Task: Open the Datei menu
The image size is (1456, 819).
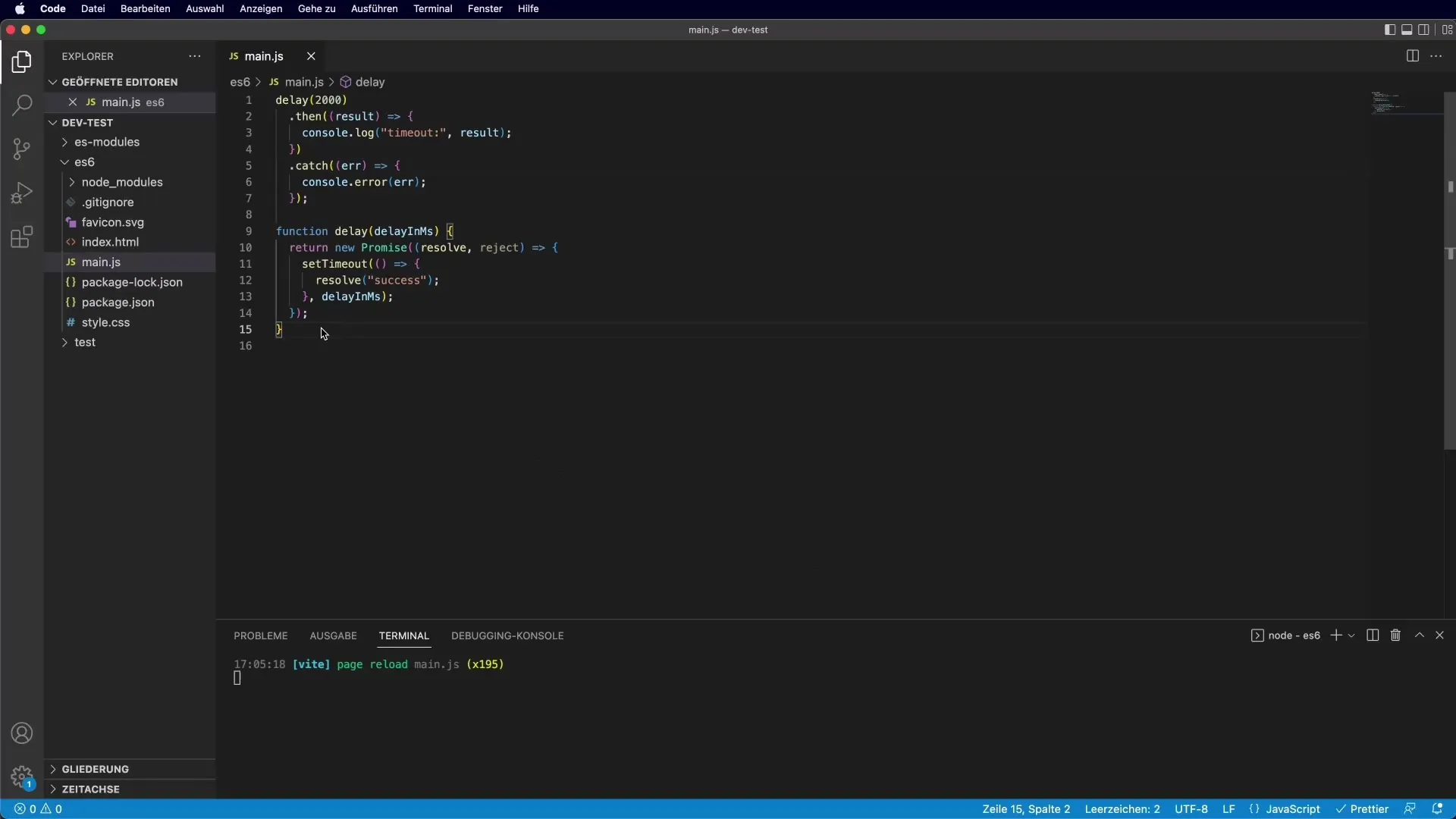Action: tap(93, 8)
